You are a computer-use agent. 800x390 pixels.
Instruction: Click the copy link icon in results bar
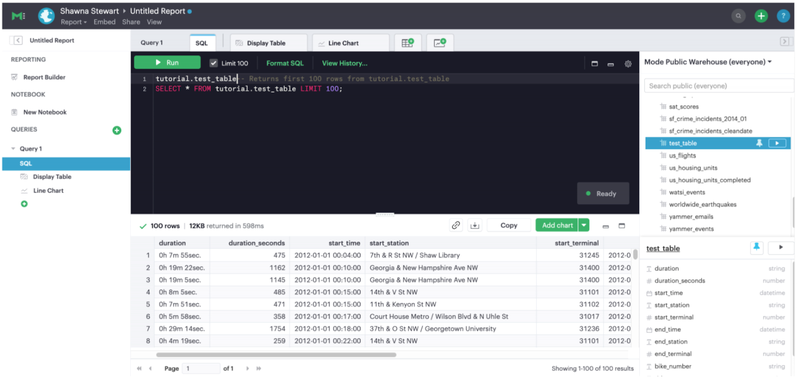[x=456, y=225]
